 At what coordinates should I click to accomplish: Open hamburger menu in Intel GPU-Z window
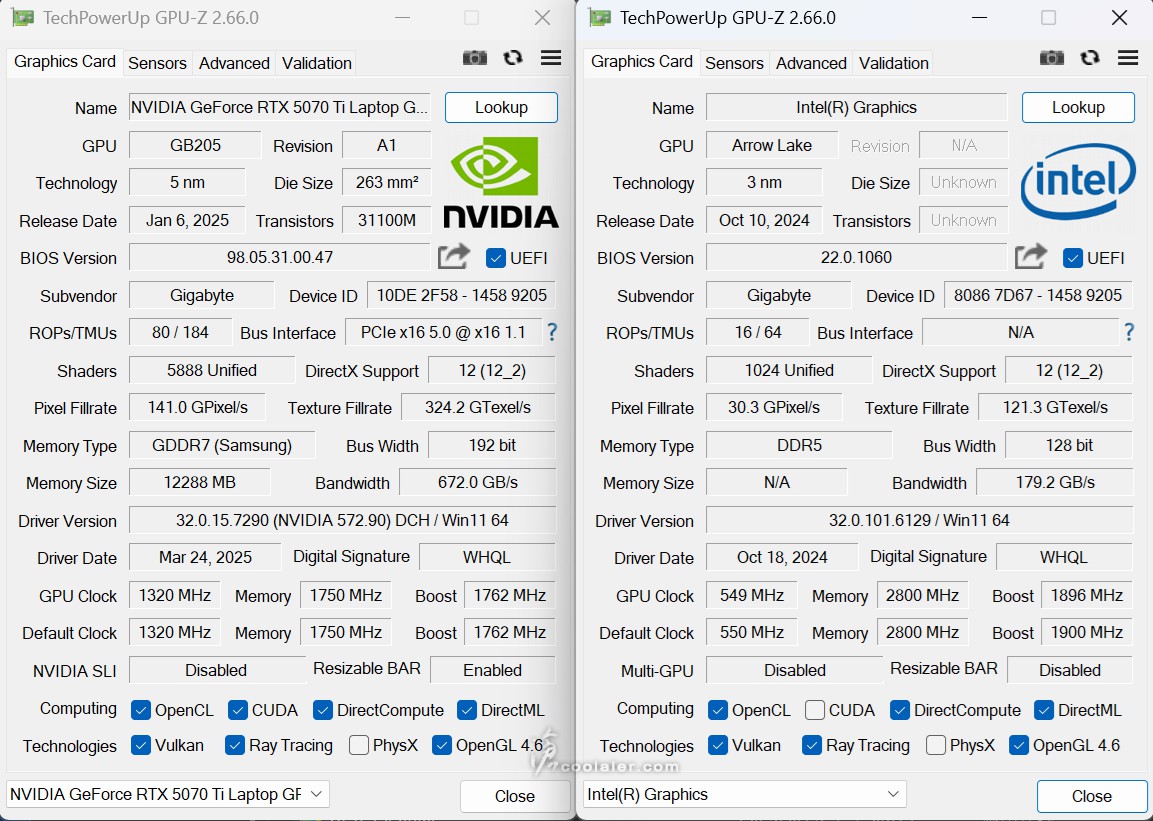pyautogui.click(x=1128, y=57)
